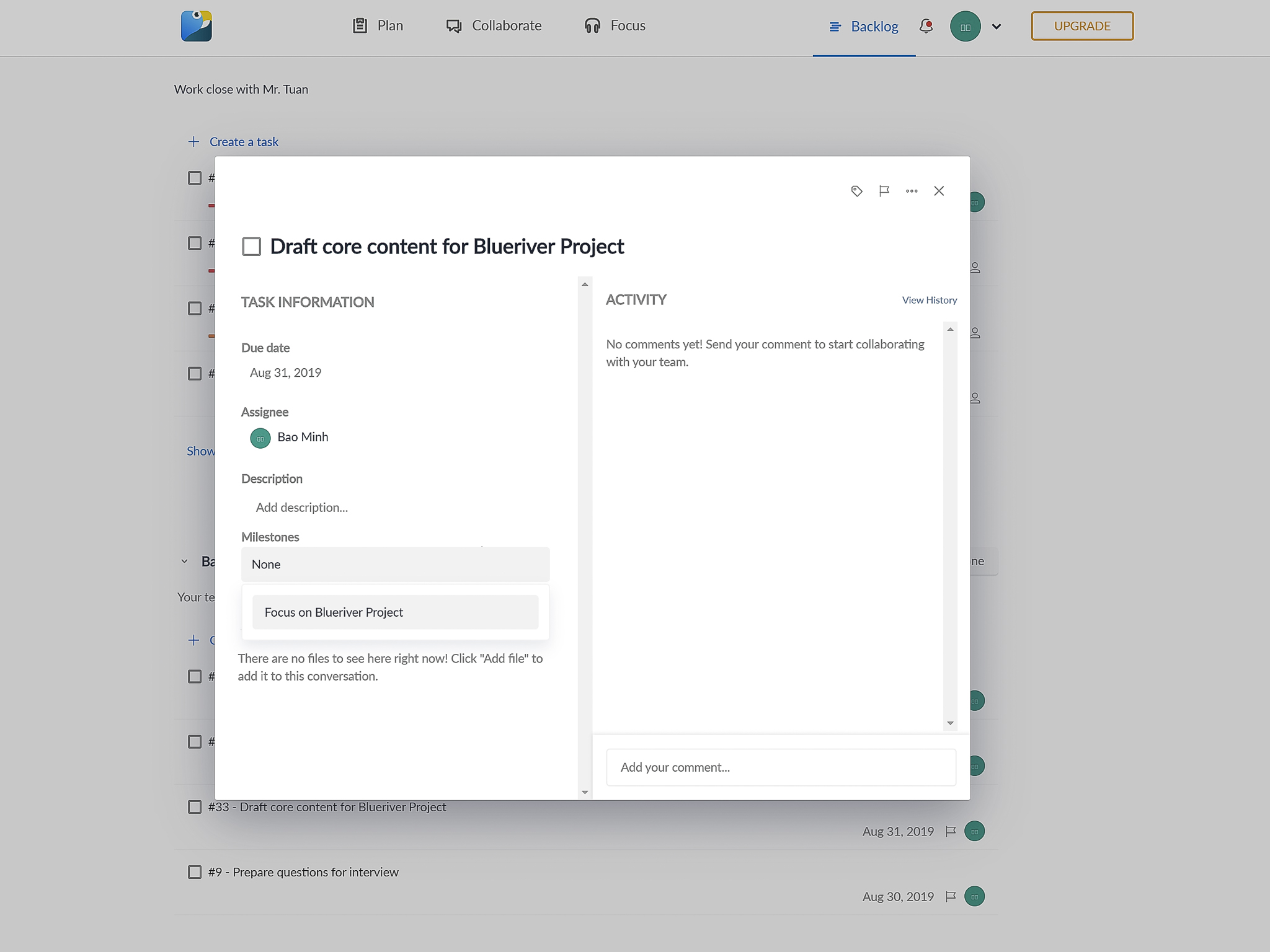Click the dialog task title text

pyautogui.click(x=447, y=246)
